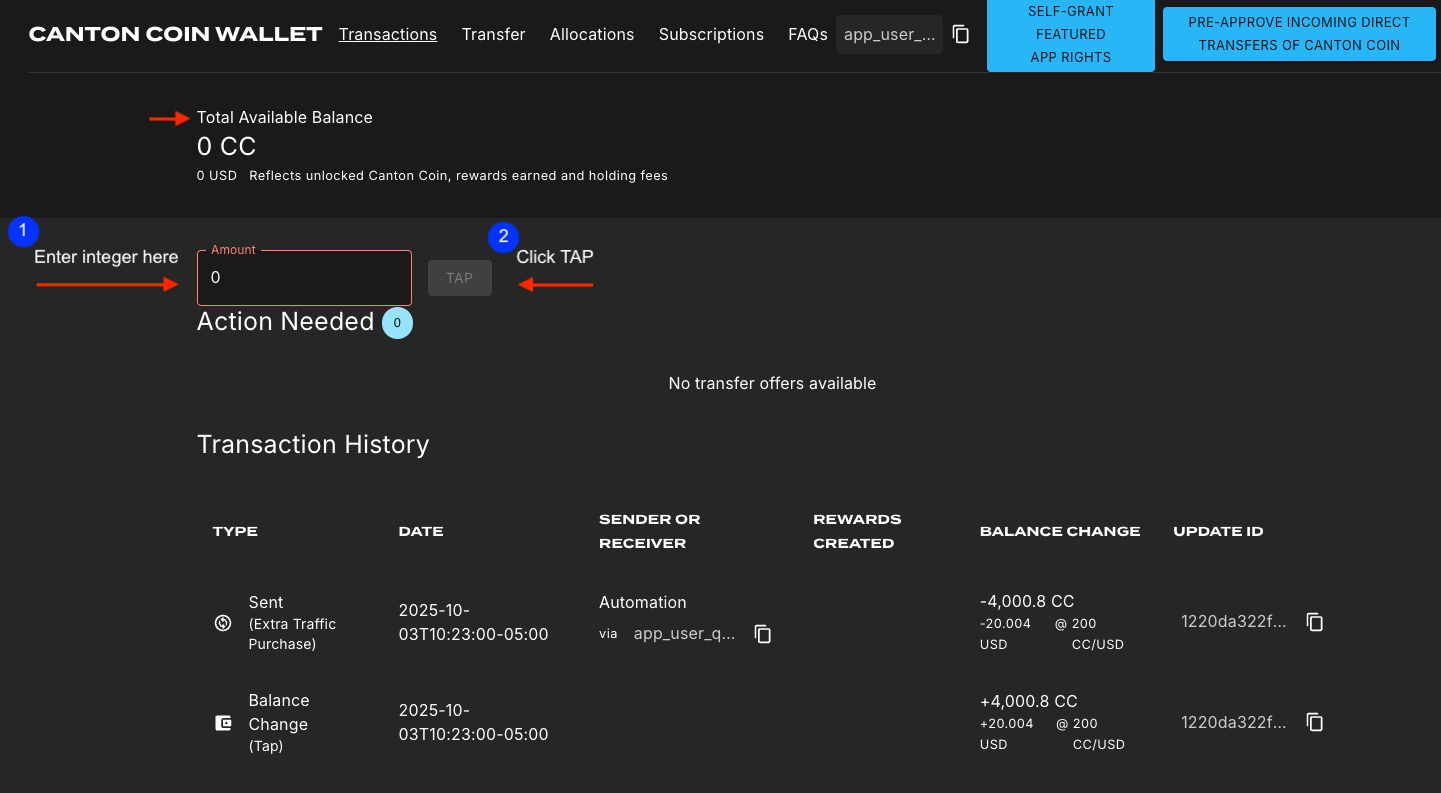Click Self-Grant Featured App Rights button

(x=1070, y=35)
